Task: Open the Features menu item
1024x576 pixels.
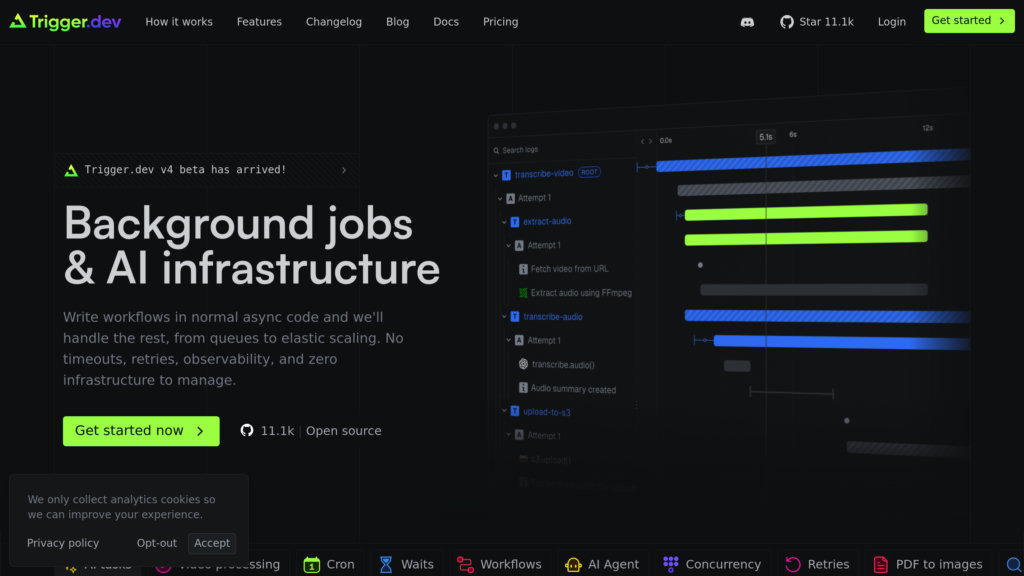Action: click(259, 21)
